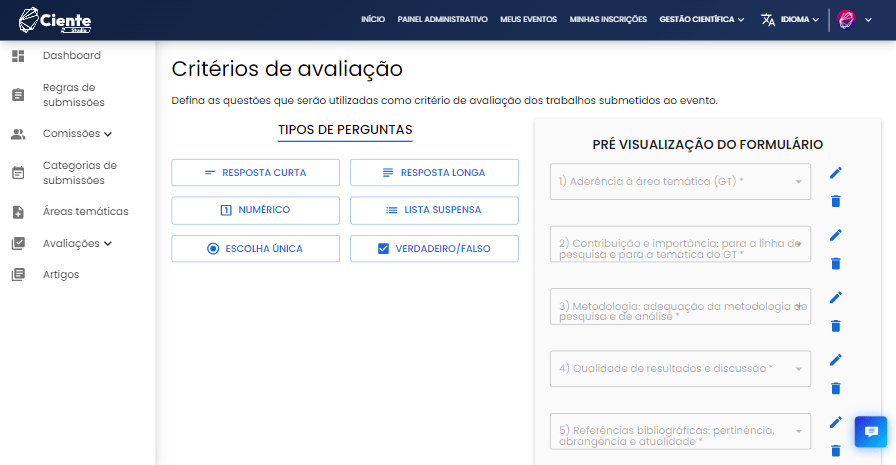Viewport: 896px width, 465px height.
Task: Click the Comissões people icon
Action: [x=18, y=134]
